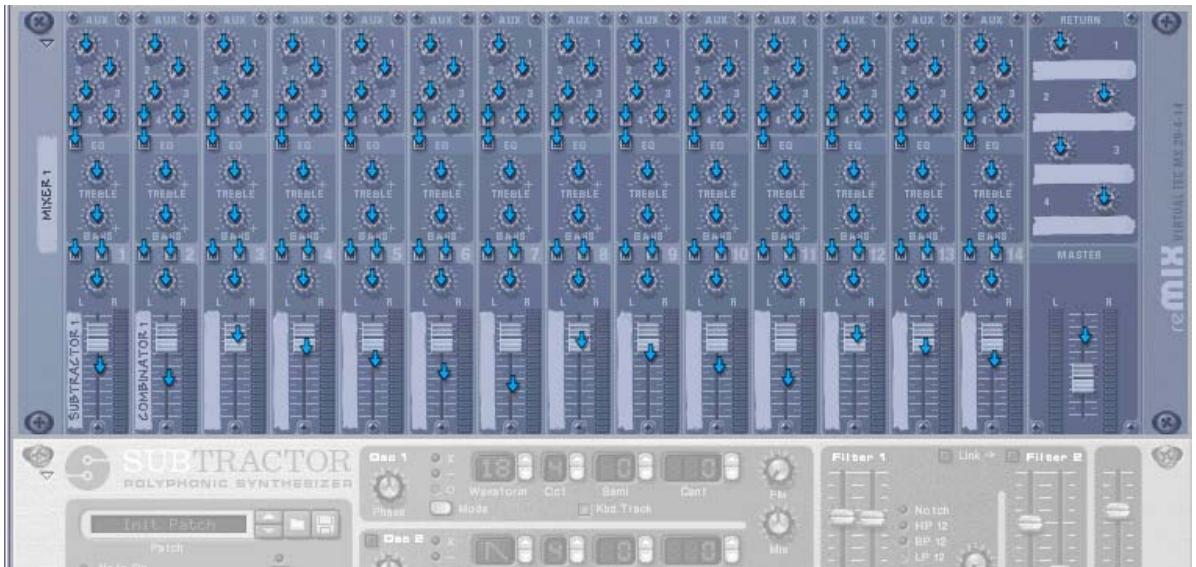The image size is (1196, 567).
Task: Click the Subtractor Osc Mix knob
Action: pyautogui.click(x=777, y=523)
